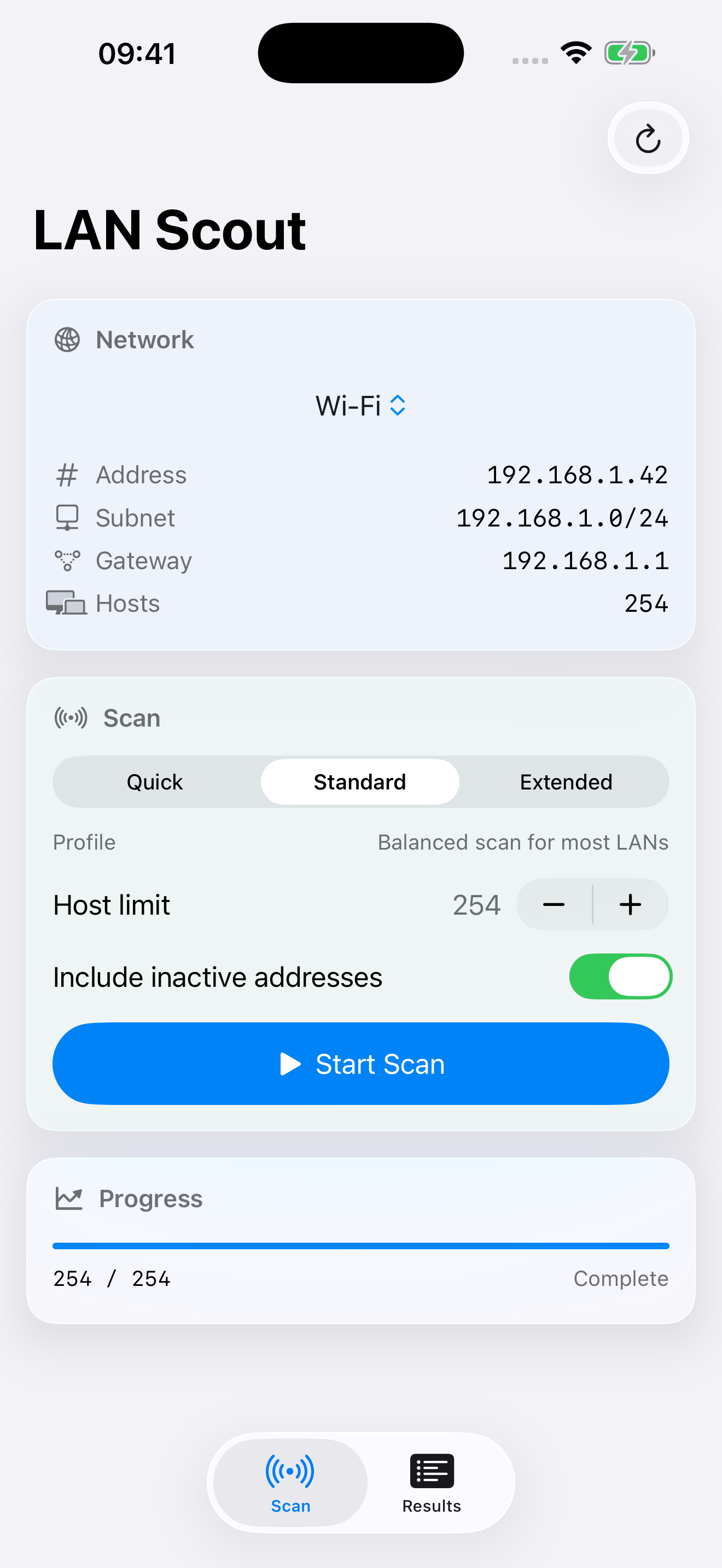Click the Gateway row label
Image resolution: width=722 pixels, height=1568 pixels.
pos(144,560)
